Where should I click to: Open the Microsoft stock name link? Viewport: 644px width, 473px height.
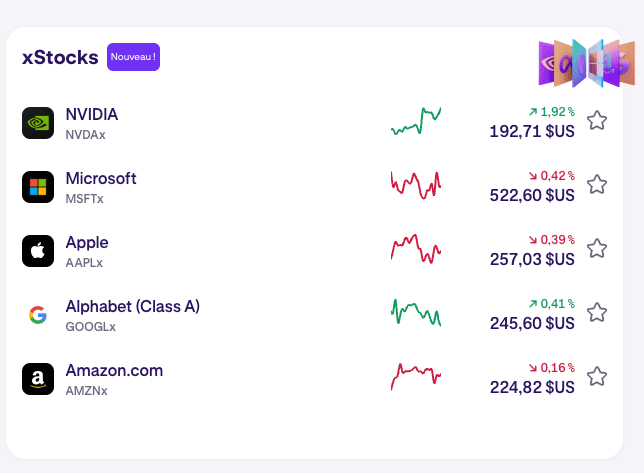tap(101, 178)
